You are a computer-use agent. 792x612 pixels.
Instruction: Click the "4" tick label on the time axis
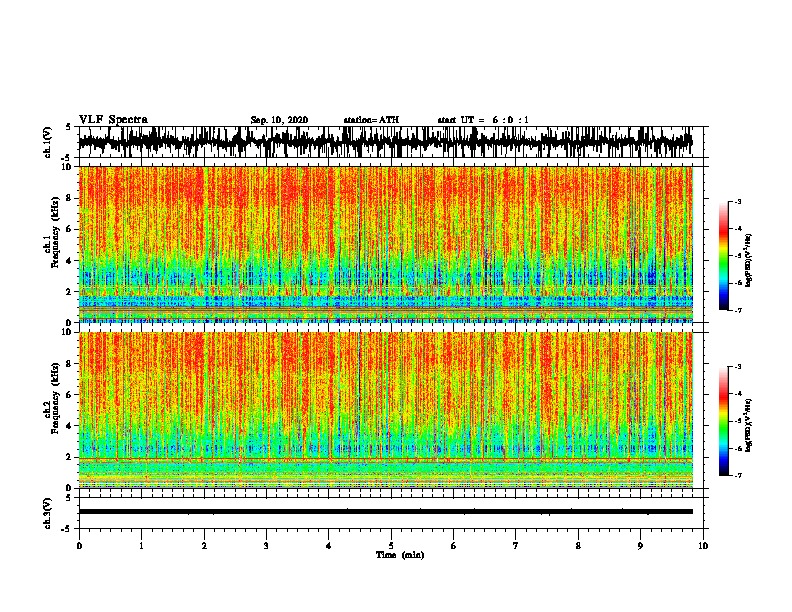[x=329, y=546]
